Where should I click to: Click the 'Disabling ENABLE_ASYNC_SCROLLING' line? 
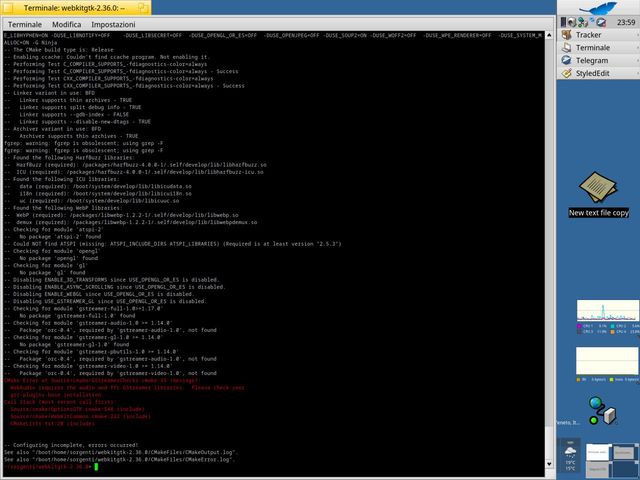coord(115,287)
